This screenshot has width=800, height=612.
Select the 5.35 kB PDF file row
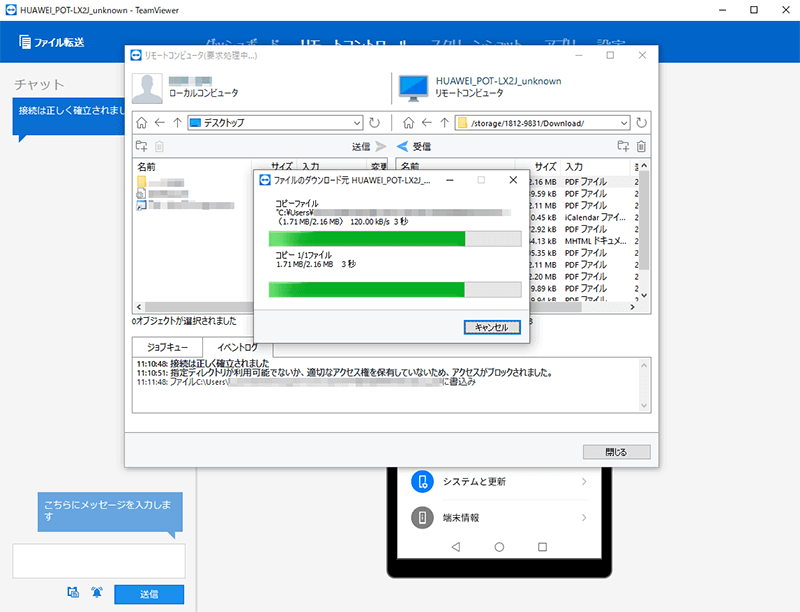583,253
